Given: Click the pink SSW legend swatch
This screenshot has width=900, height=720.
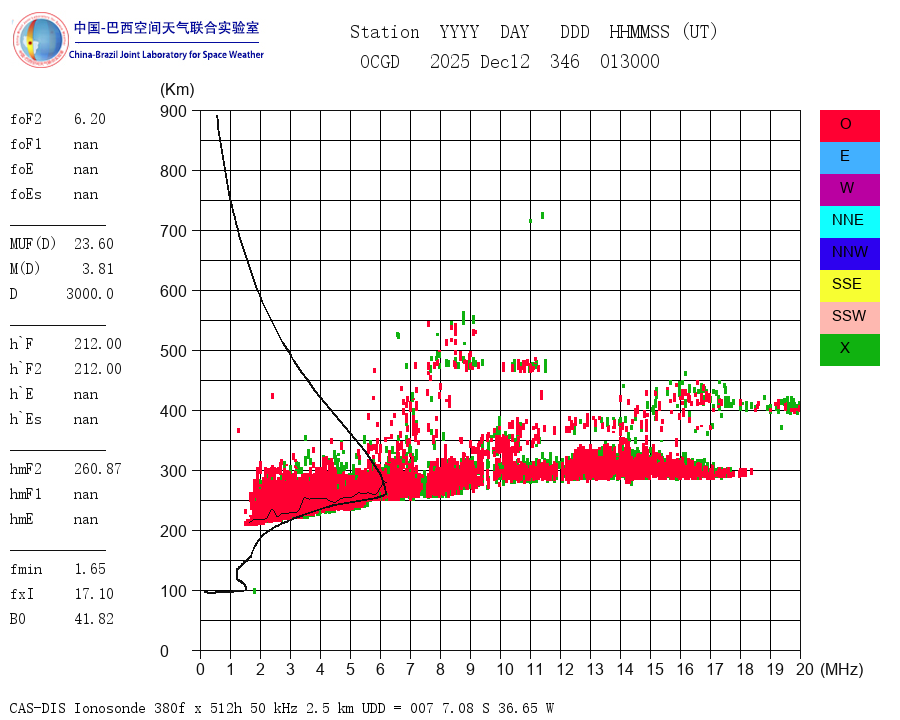Looking at the screenshot, I should click(x=849, y=318).
